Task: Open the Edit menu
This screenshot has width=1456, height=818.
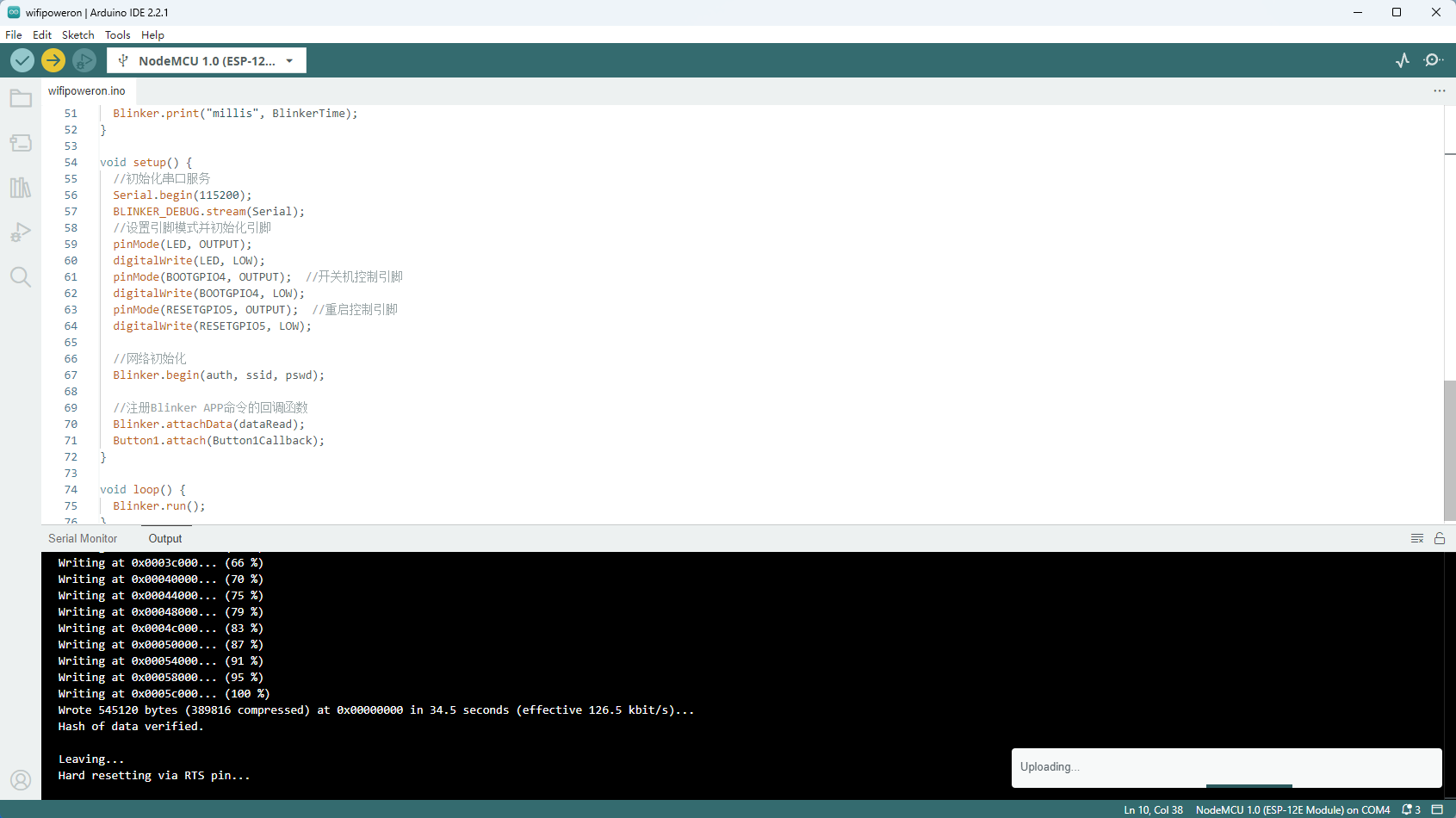Action: click(42, 35)
